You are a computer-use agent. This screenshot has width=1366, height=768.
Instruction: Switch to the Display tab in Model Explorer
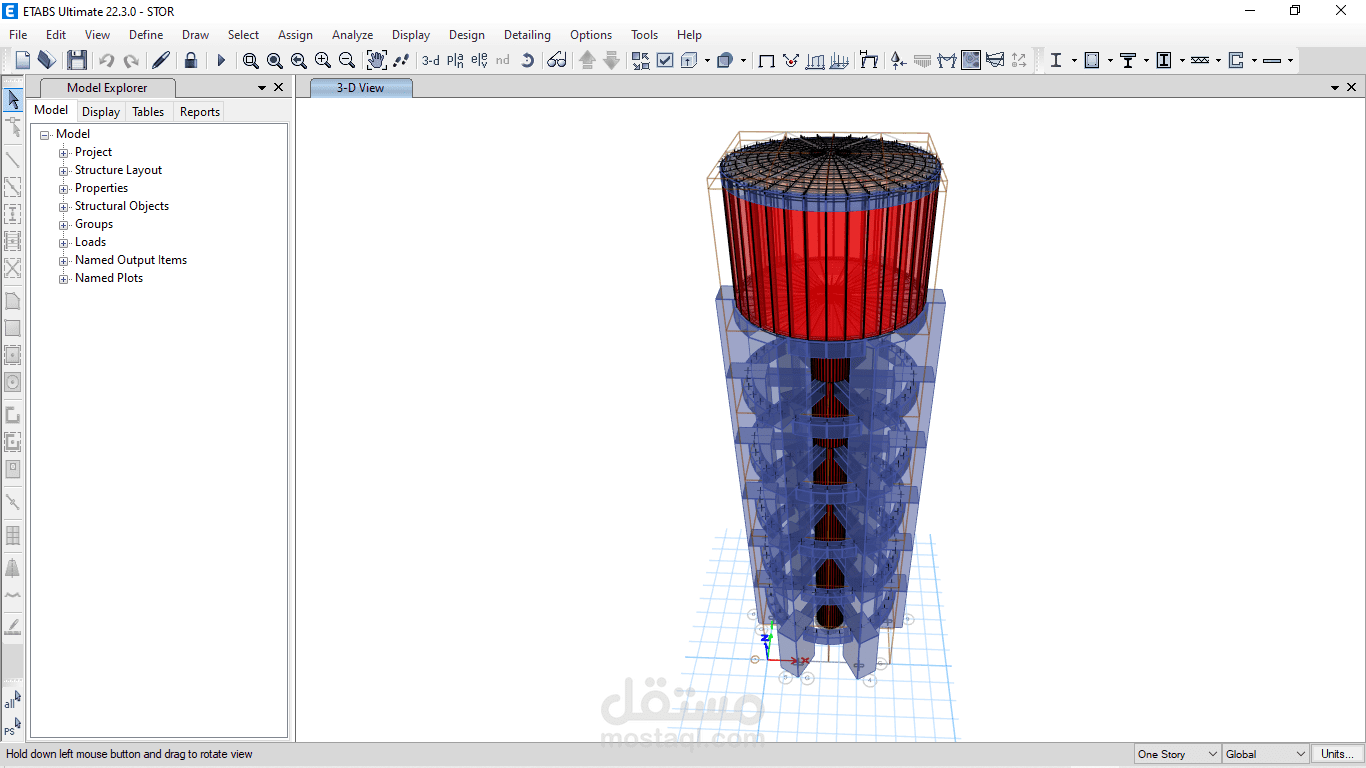[x=101, y=112]
